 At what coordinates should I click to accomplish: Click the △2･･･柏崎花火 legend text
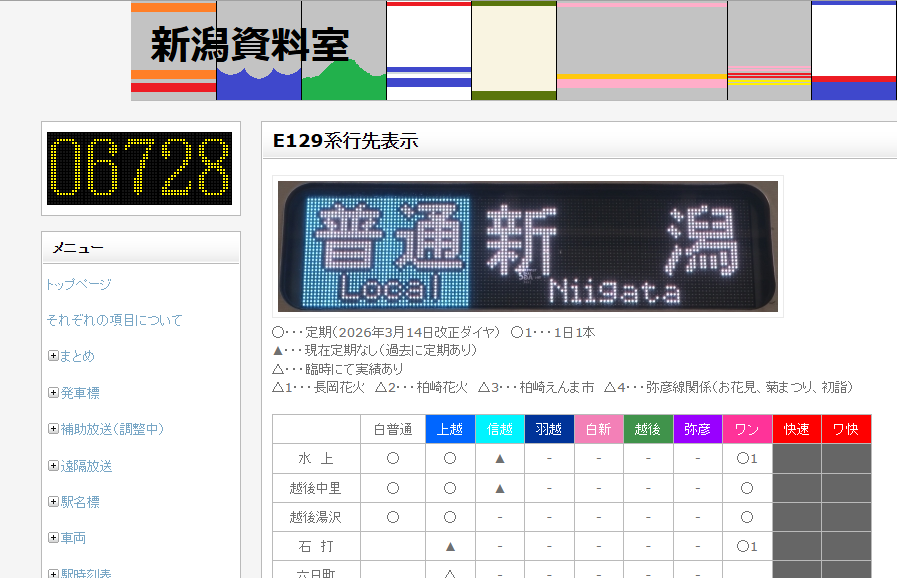coord(421,387)
